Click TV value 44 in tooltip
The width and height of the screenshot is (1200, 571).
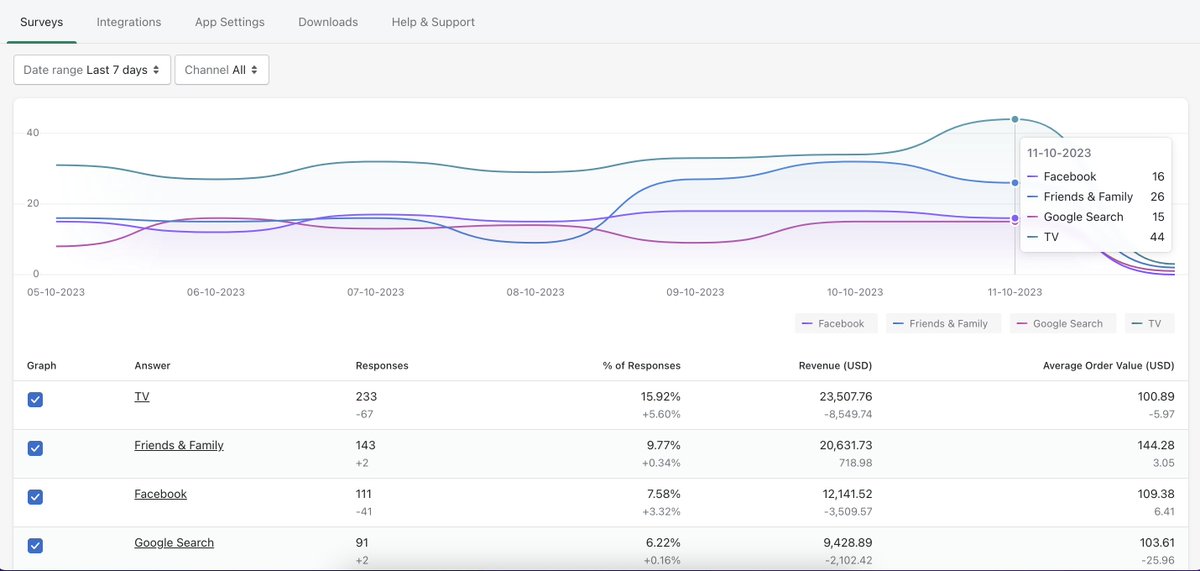click(x=1157, y=237)
